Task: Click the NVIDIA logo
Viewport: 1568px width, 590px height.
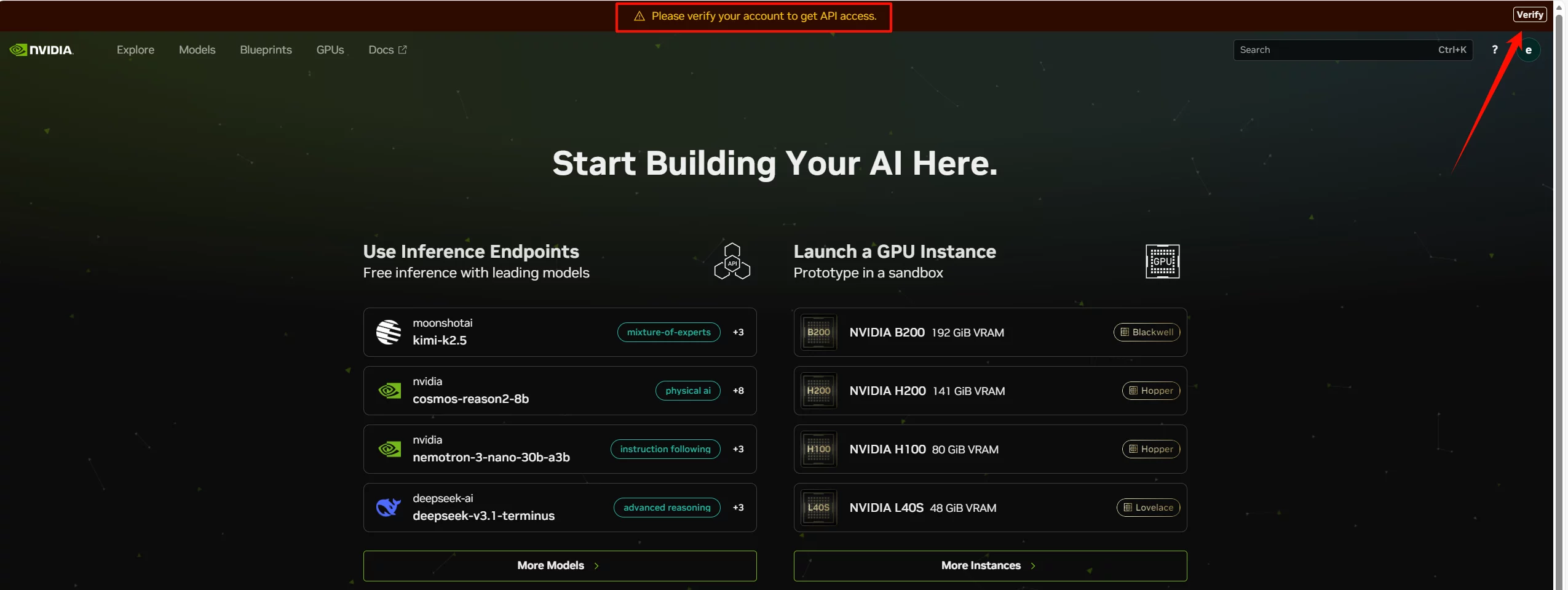Action: pyautogui.click(x=41, y=50)
